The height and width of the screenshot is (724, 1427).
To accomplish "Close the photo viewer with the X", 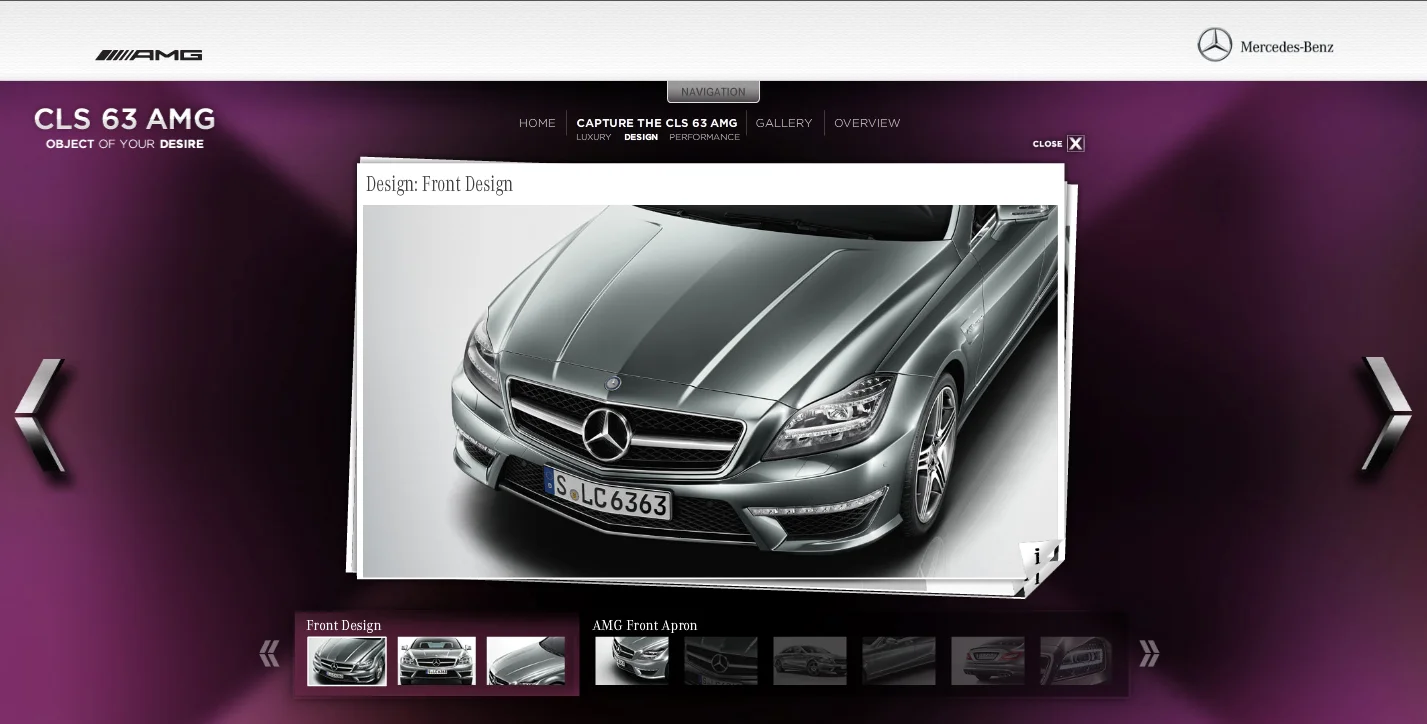I will [x=1076, y=144].
